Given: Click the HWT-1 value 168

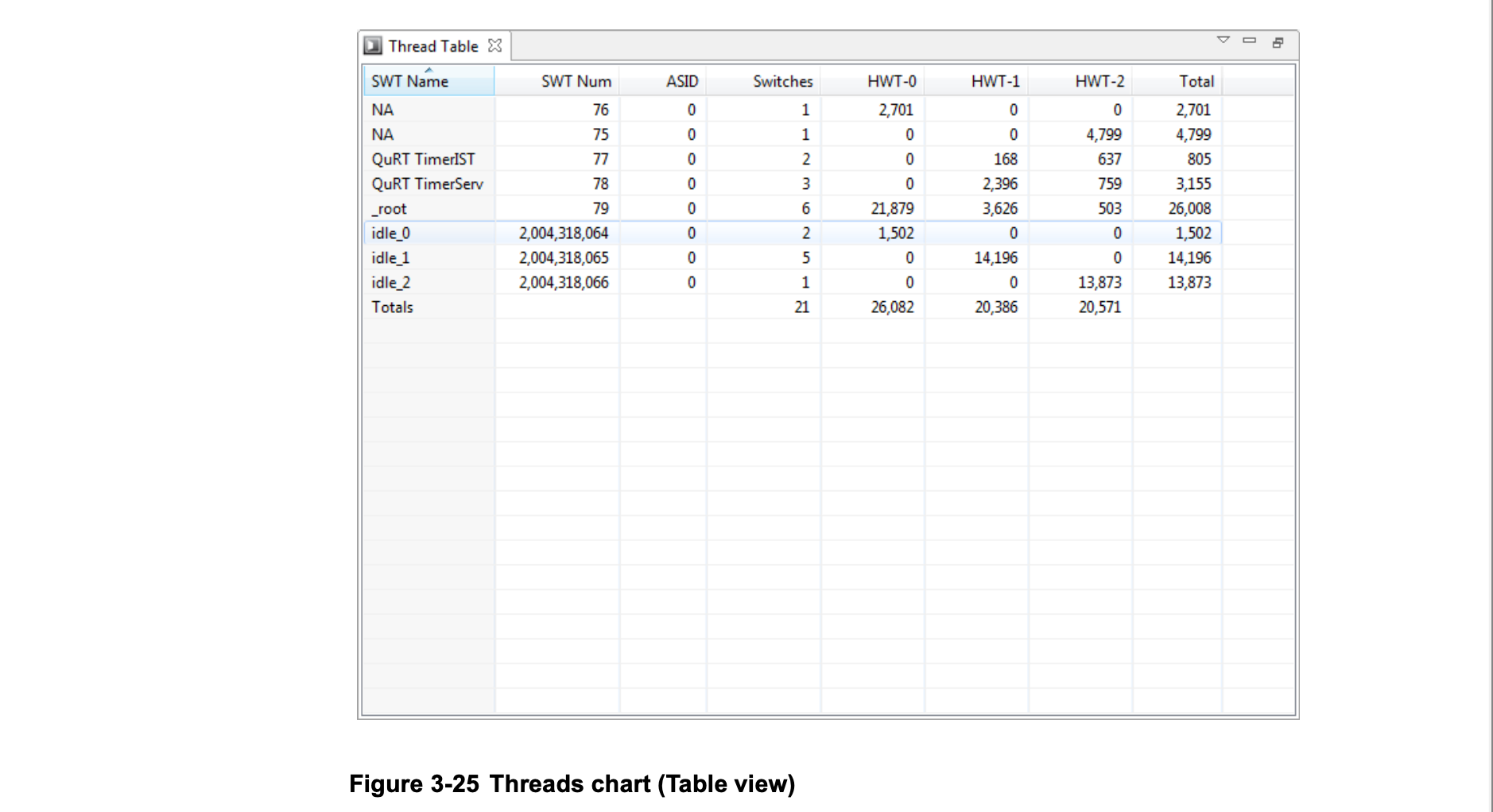Looking at the screenshot, I should [x=1006, y=159].
